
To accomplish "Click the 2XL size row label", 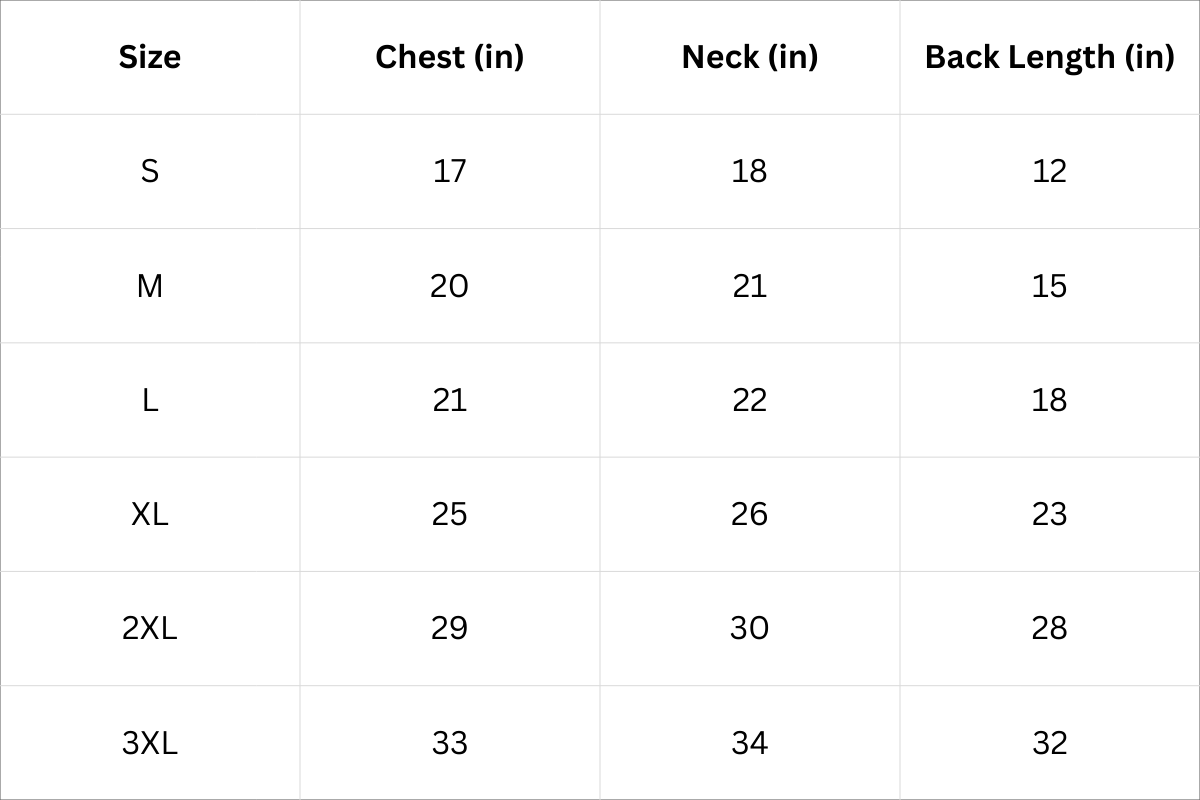I will coord(150,628).
